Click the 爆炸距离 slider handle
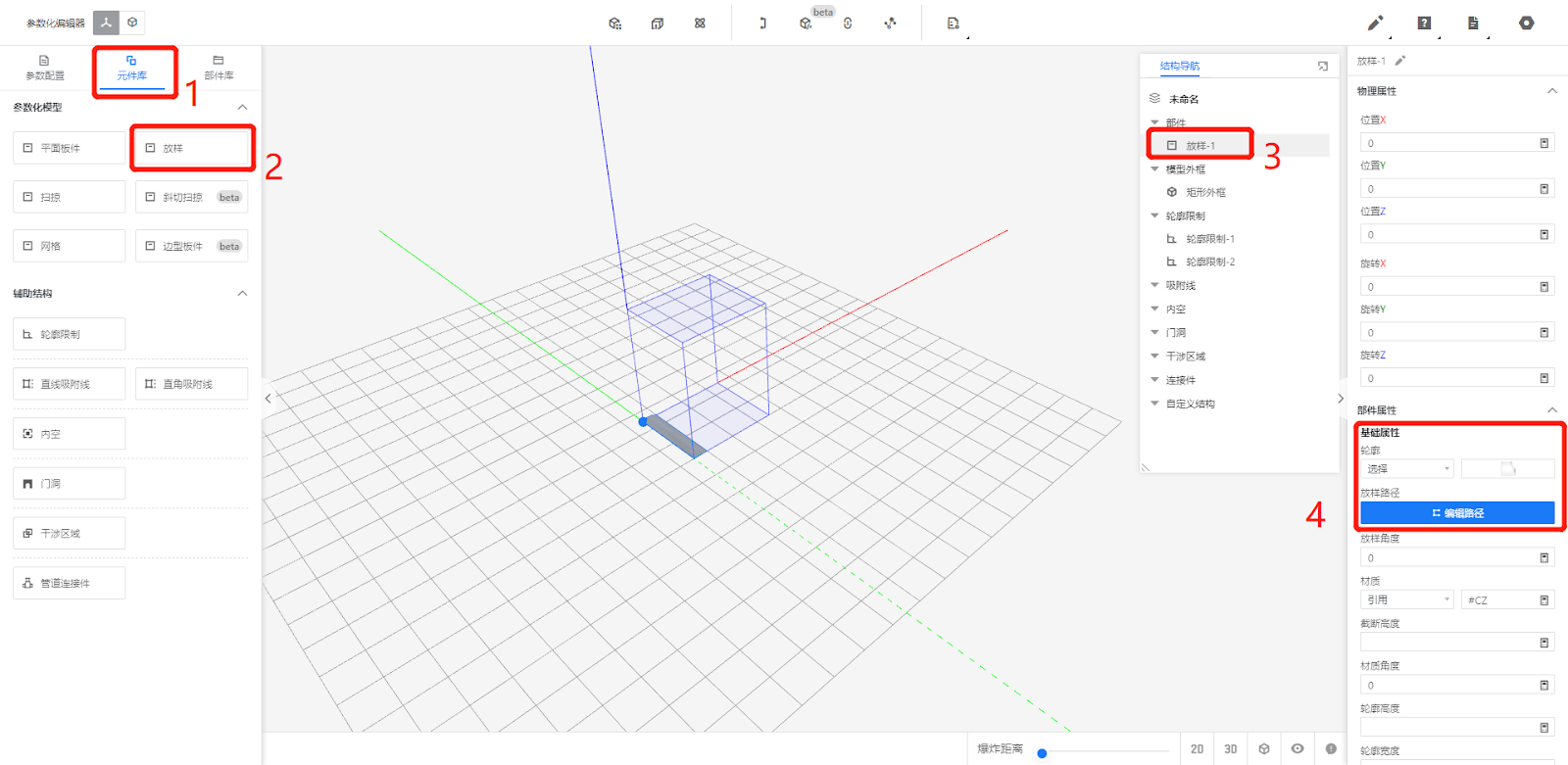This screenshot has height=765, width=1568. click(1042, 753)
